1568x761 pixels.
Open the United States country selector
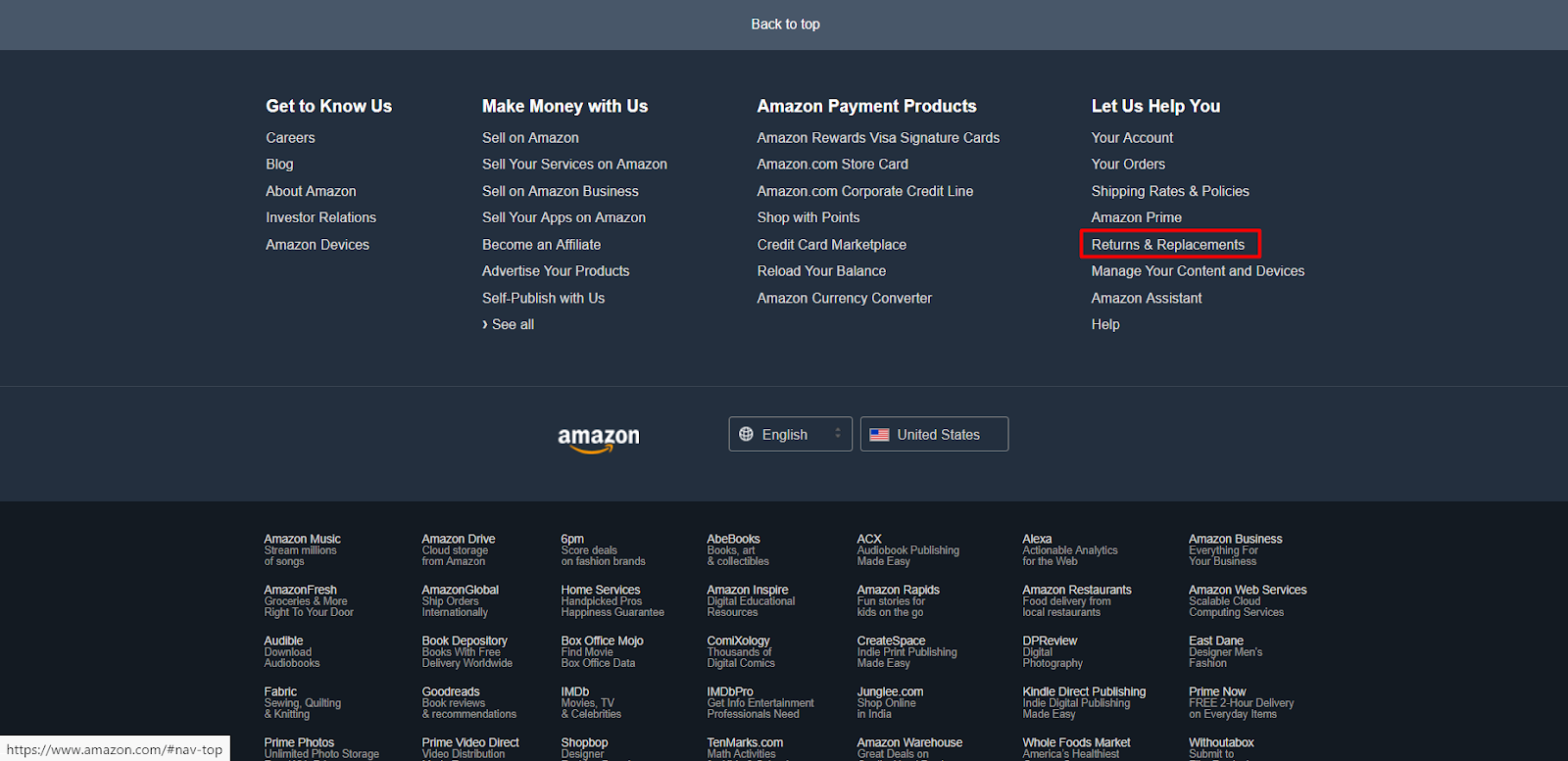click(934, 434)
